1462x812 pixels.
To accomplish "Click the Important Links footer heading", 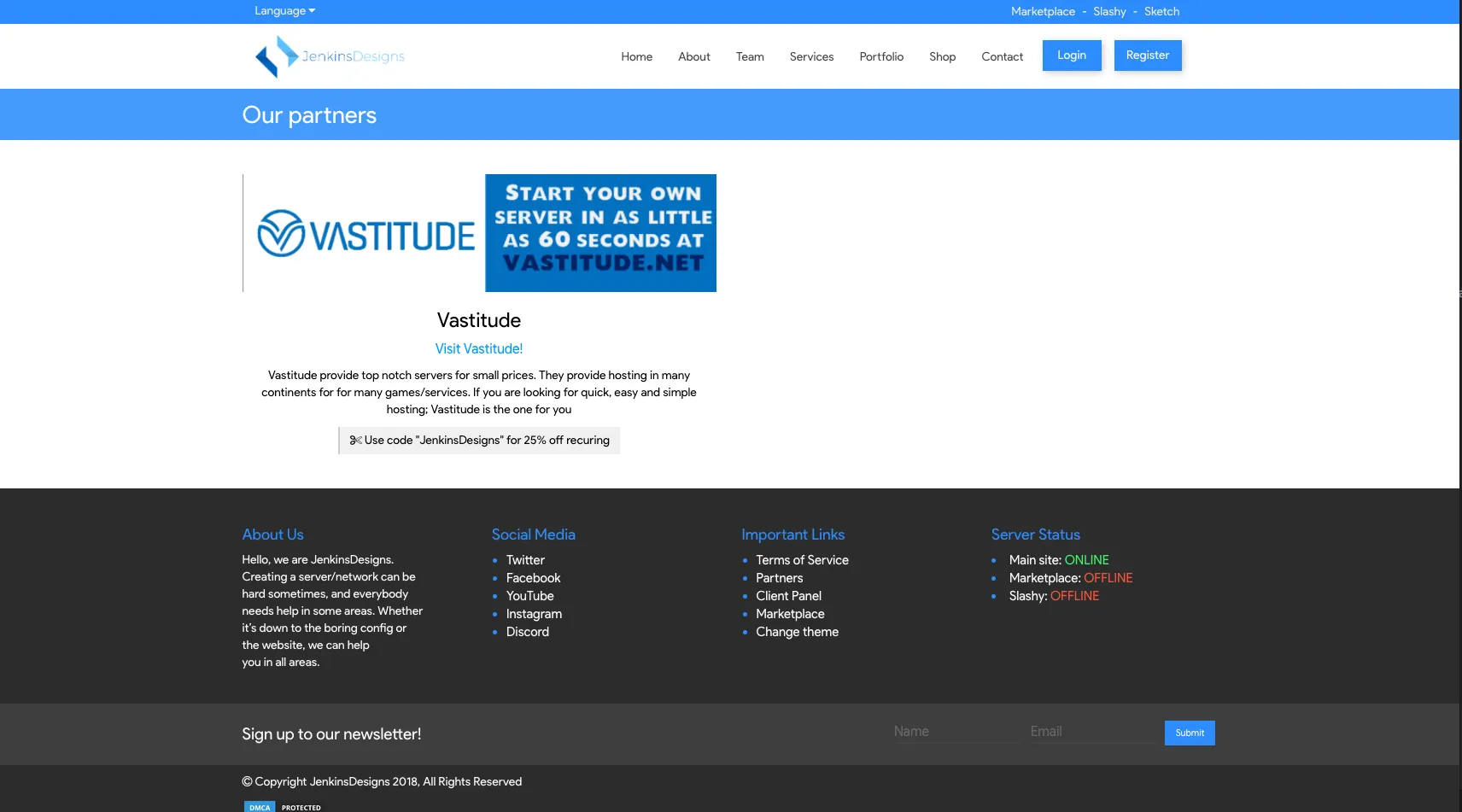I will 792,535.
